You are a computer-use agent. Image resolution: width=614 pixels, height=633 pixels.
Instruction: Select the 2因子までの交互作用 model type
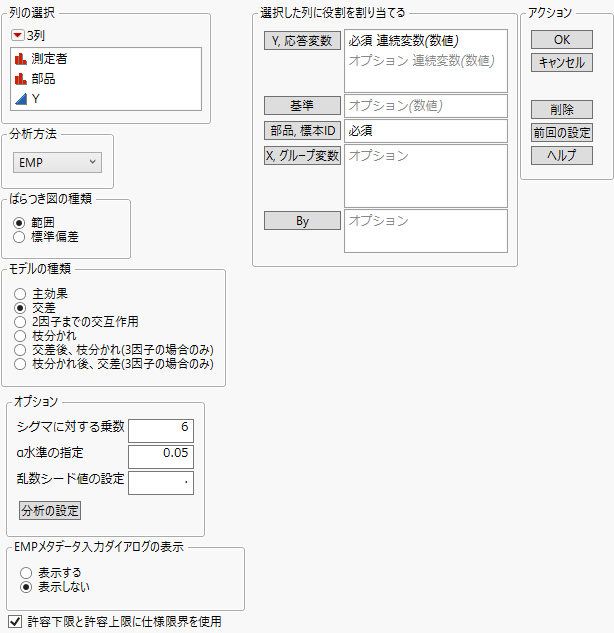tap(20, 322)
